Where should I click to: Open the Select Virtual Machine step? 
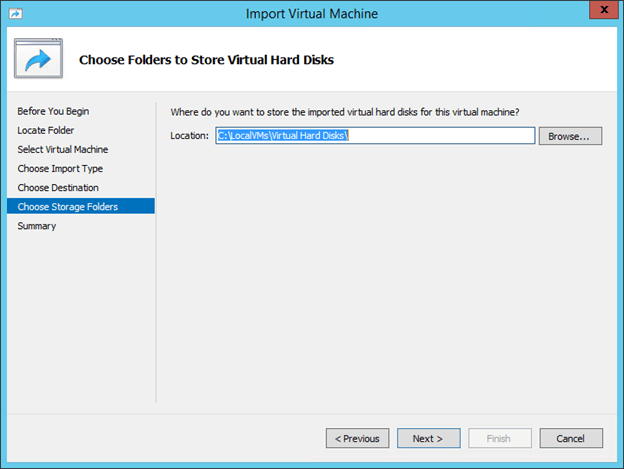(x=62, y=149)
